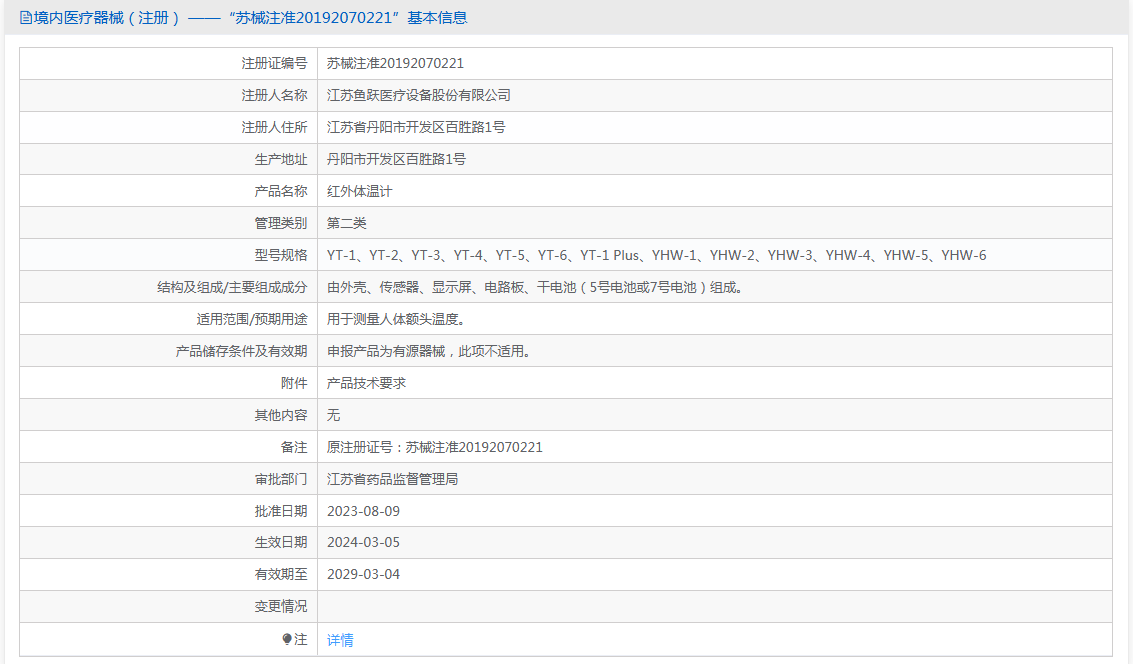The width and height of the screenshot is (1133, 664).
Task: Click the 备注 label
Action: click(x=294, y=447)
